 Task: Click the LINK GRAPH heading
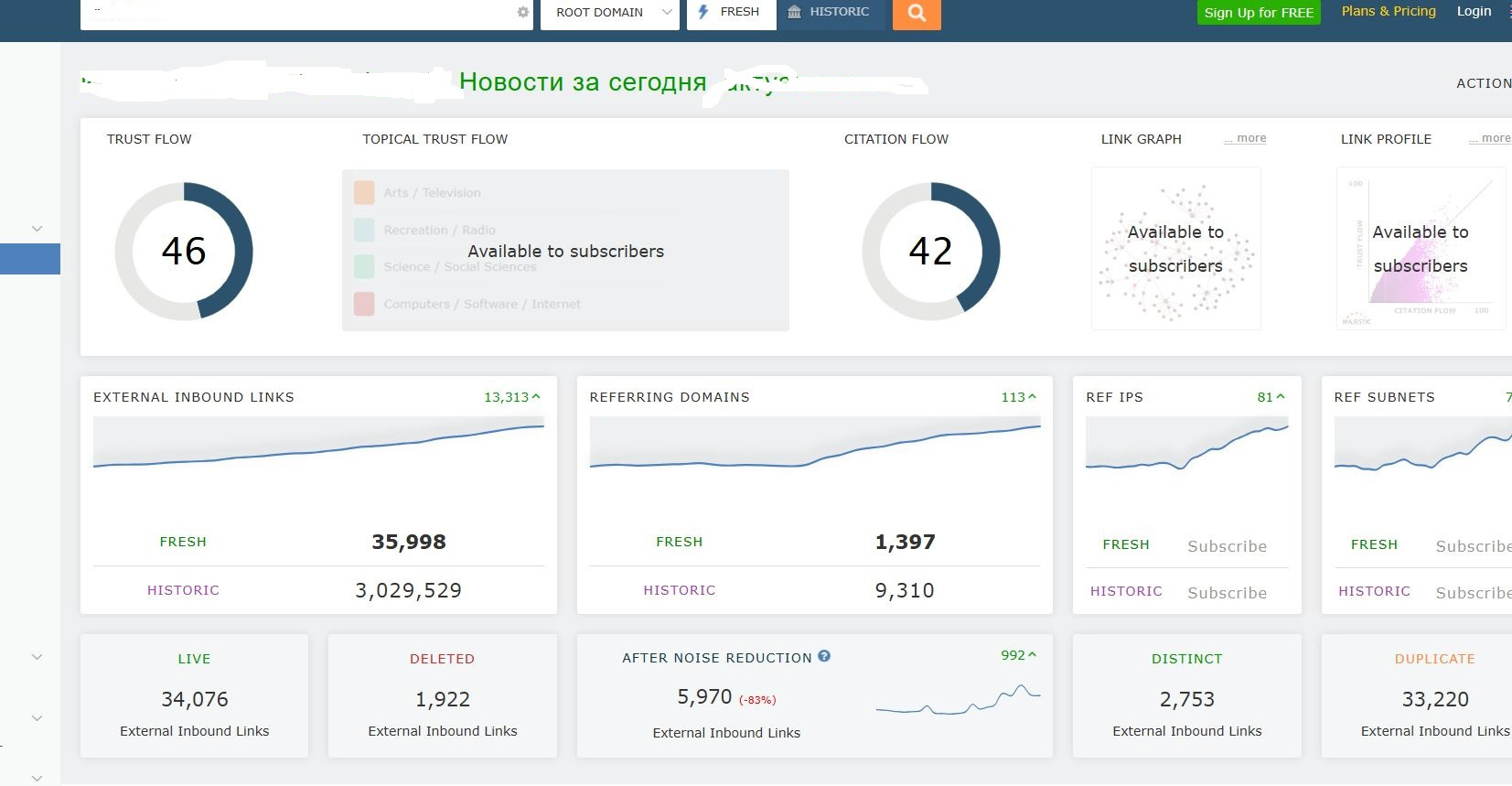(1142, 139)
